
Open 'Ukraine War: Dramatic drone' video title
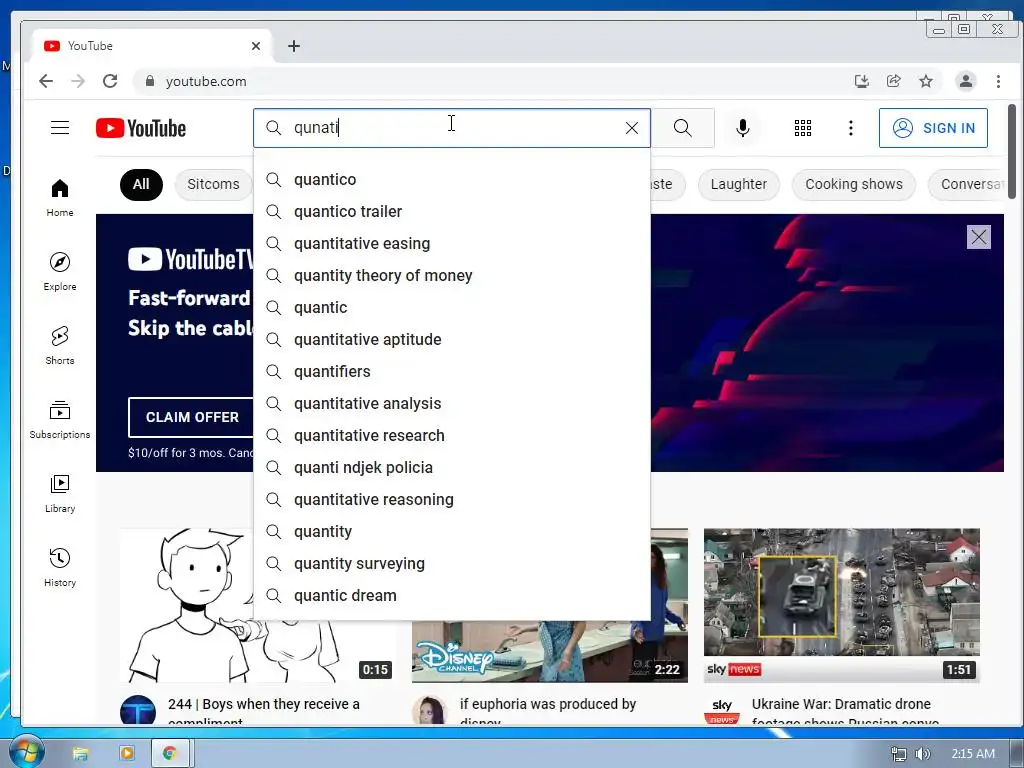[x=845, y=711]
